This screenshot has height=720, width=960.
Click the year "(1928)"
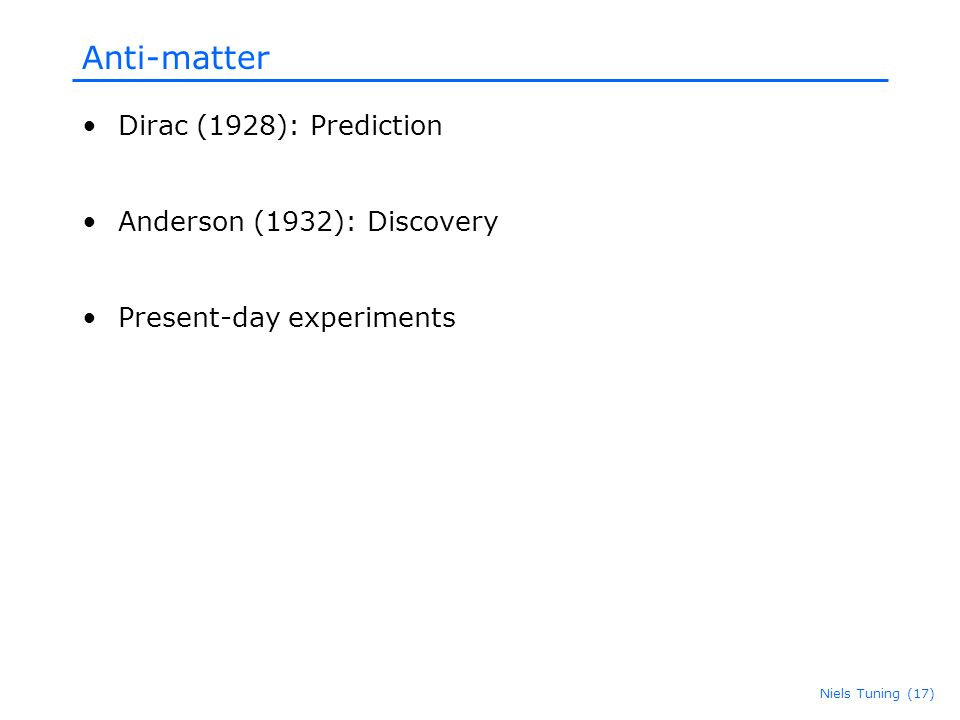[x=242, y=126]
